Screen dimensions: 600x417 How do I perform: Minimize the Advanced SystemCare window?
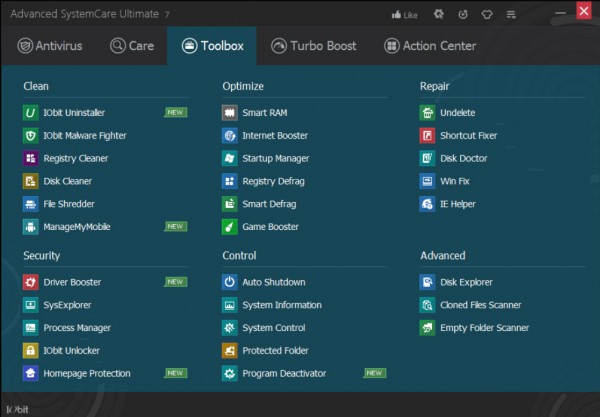(x=560, y=13)
